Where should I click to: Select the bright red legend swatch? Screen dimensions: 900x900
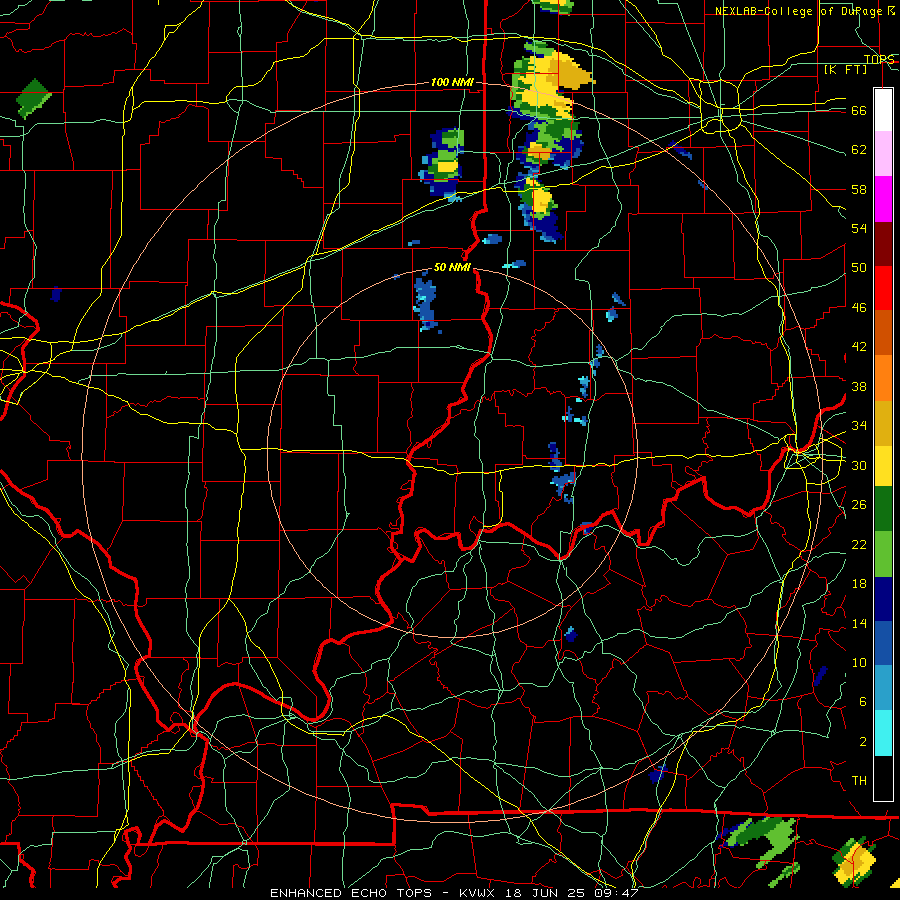(883, 288)
